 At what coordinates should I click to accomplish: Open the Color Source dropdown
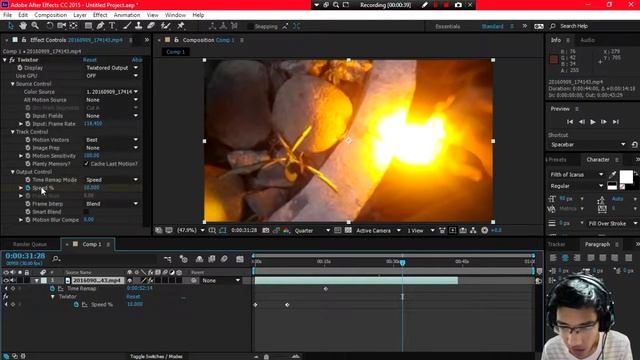point(112,92)
